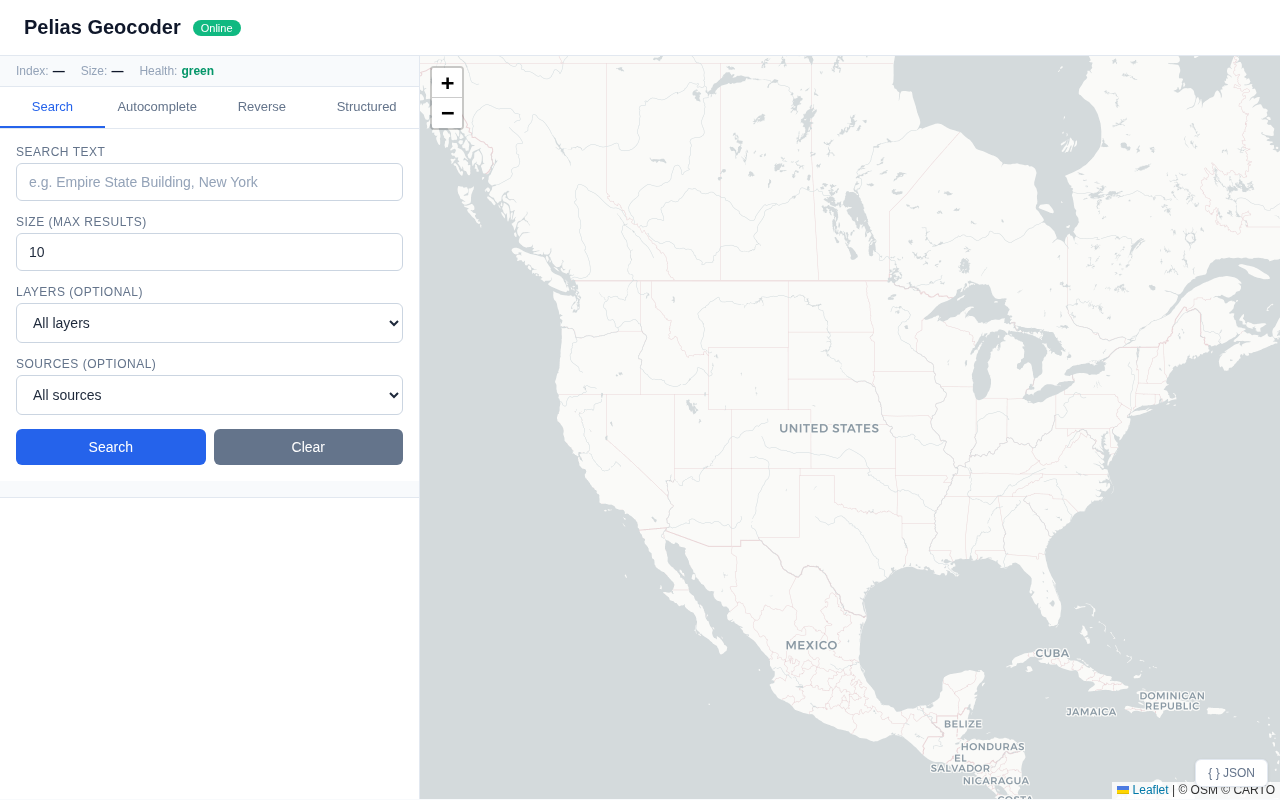Viewport: 1280px width, 800px height.
Task: Open the All sources dropdown
Action: 209,395
